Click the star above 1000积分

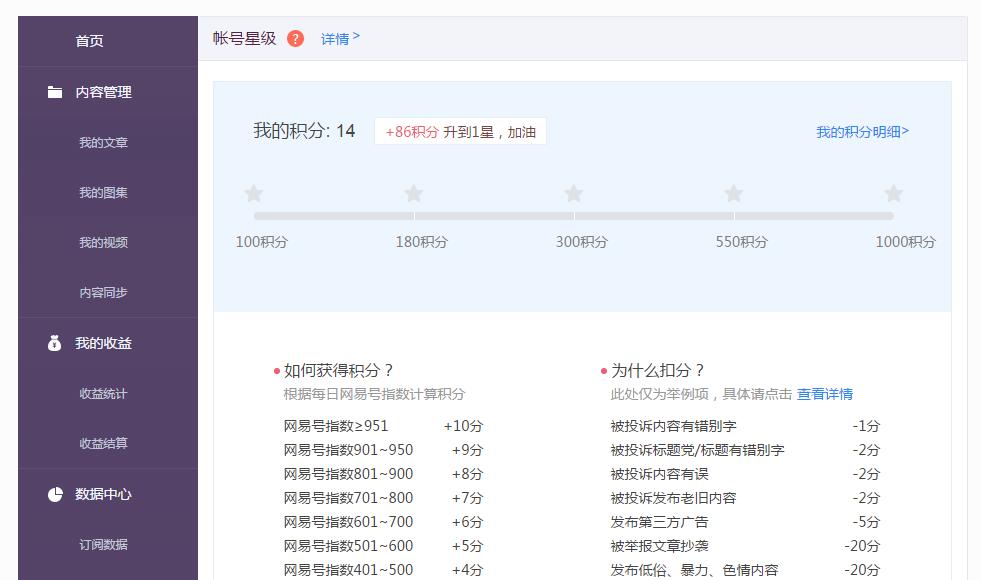click(x=893, y=194)
